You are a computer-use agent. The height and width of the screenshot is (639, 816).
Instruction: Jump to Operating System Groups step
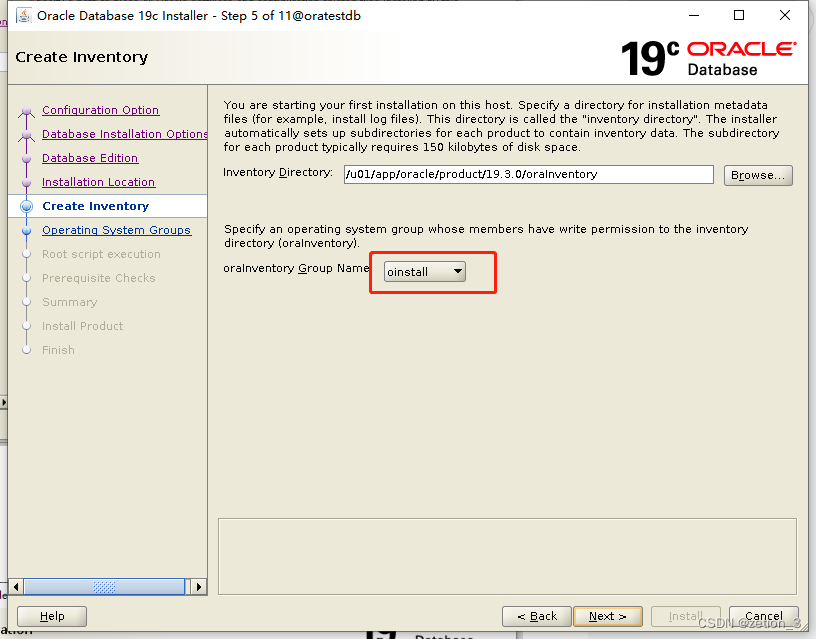click(117, 230)
